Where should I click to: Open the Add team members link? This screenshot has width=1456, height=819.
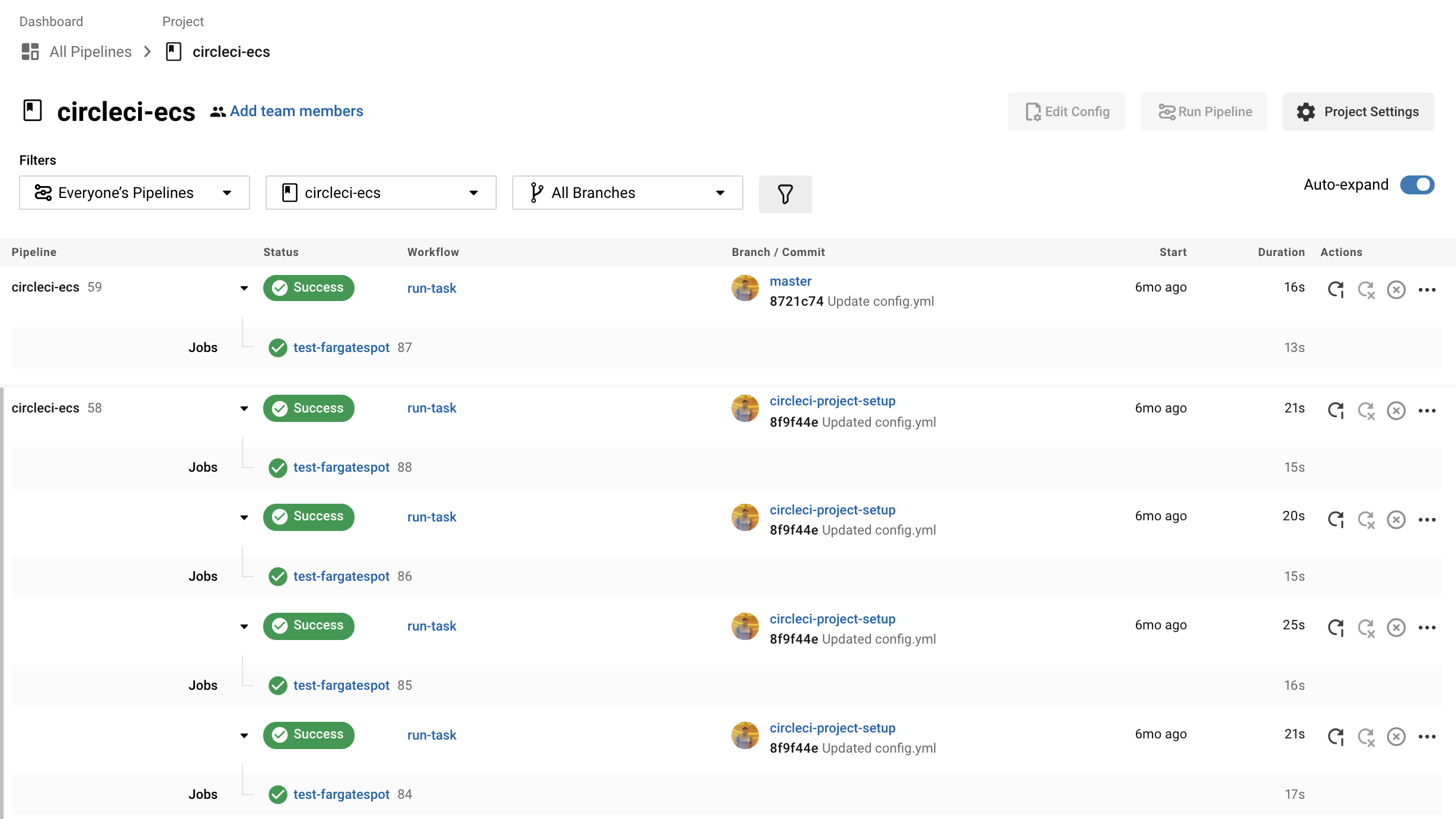[x=296, y=111]
